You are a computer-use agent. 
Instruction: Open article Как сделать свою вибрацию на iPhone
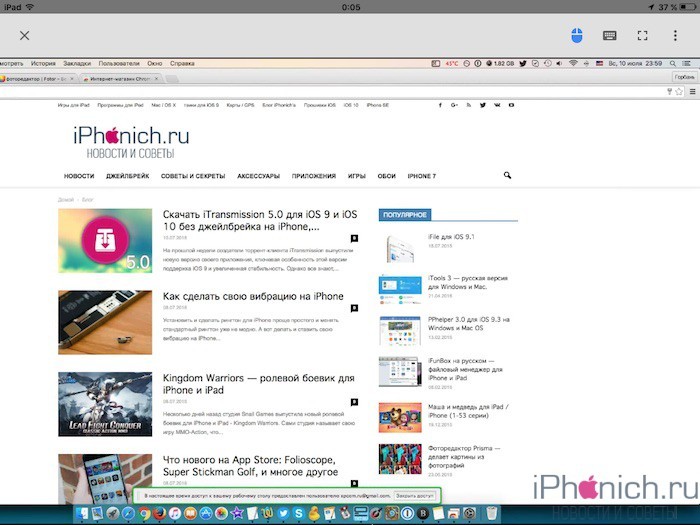click(x=253, y=296)
